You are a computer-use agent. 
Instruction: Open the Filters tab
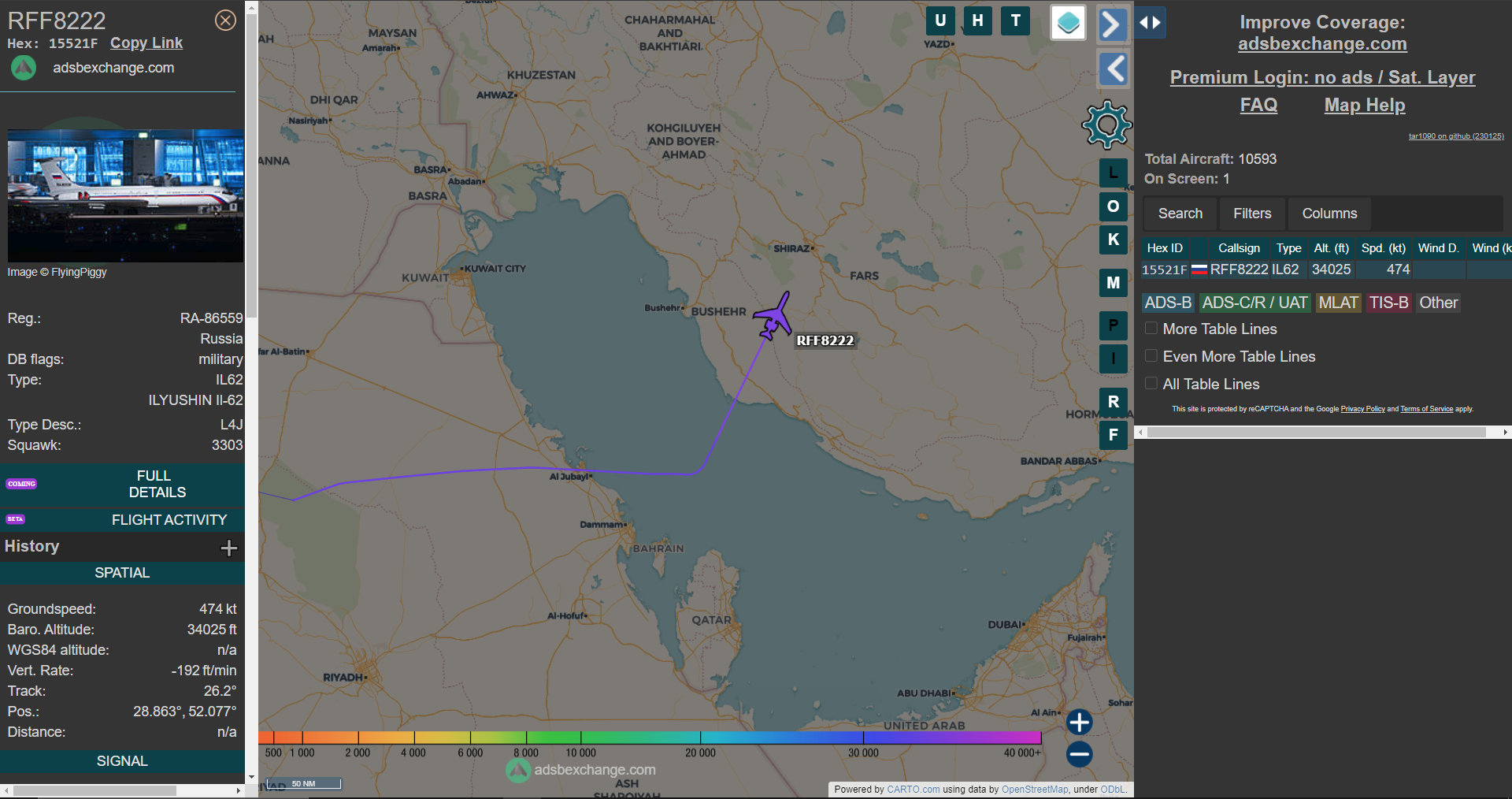point(1252,214)
